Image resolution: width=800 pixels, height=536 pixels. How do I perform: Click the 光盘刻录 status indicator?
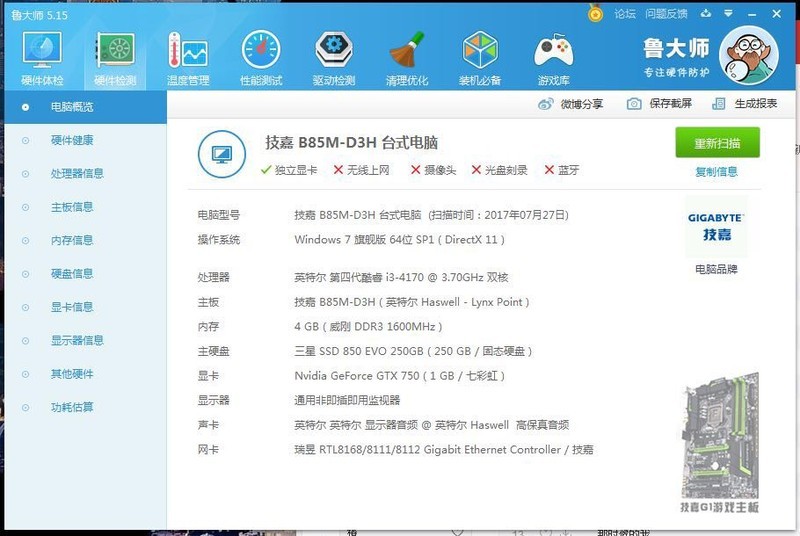499,170
